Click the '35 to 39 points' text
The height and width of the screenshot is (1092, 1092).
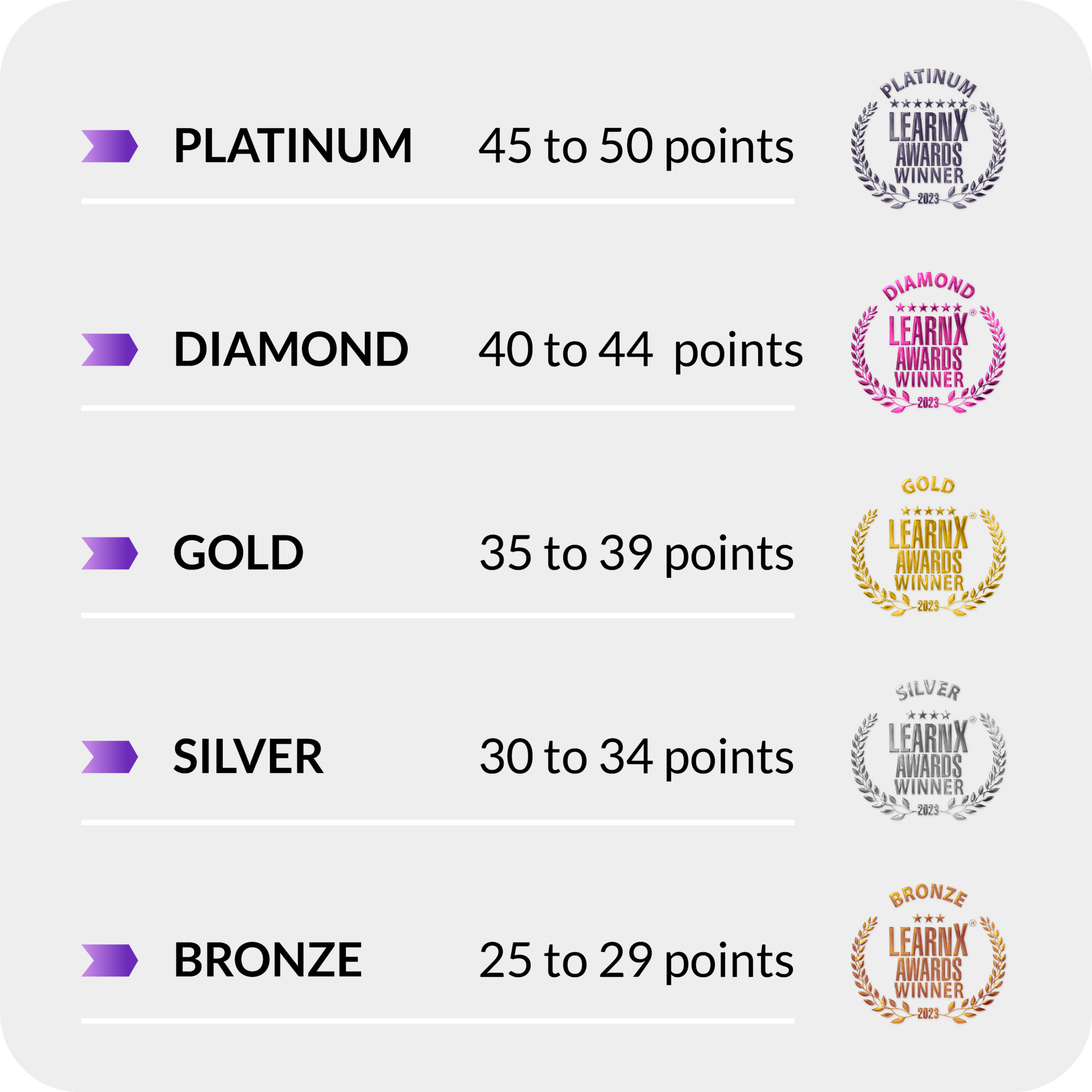(x=637, y=554)
